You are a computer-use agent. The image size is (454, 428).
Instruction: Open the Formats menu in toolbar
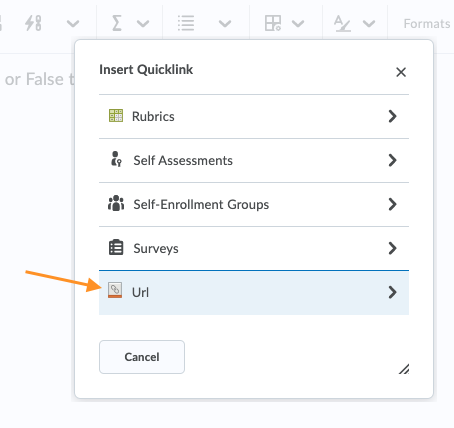tap(427, 24)
